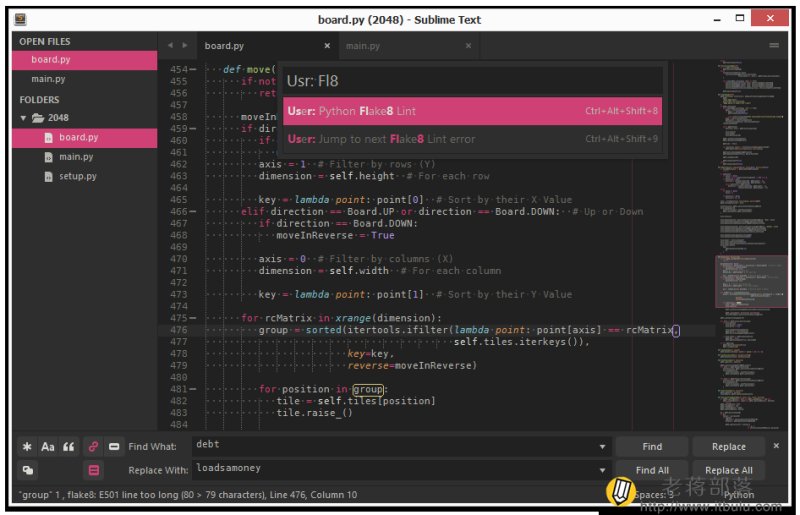The image size is (800, 515).
Task: Fold code at line 466
Action: point(193,211)
